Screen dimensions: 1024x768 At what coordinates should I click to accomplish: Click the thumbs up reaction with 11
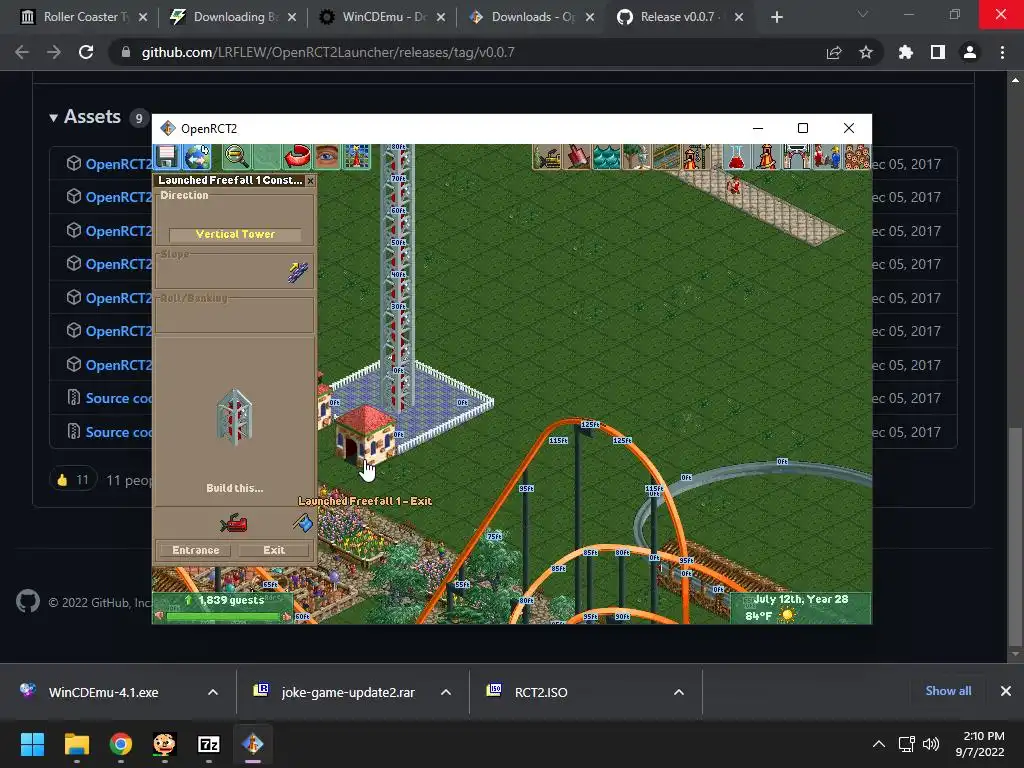[x=73, y=480]
